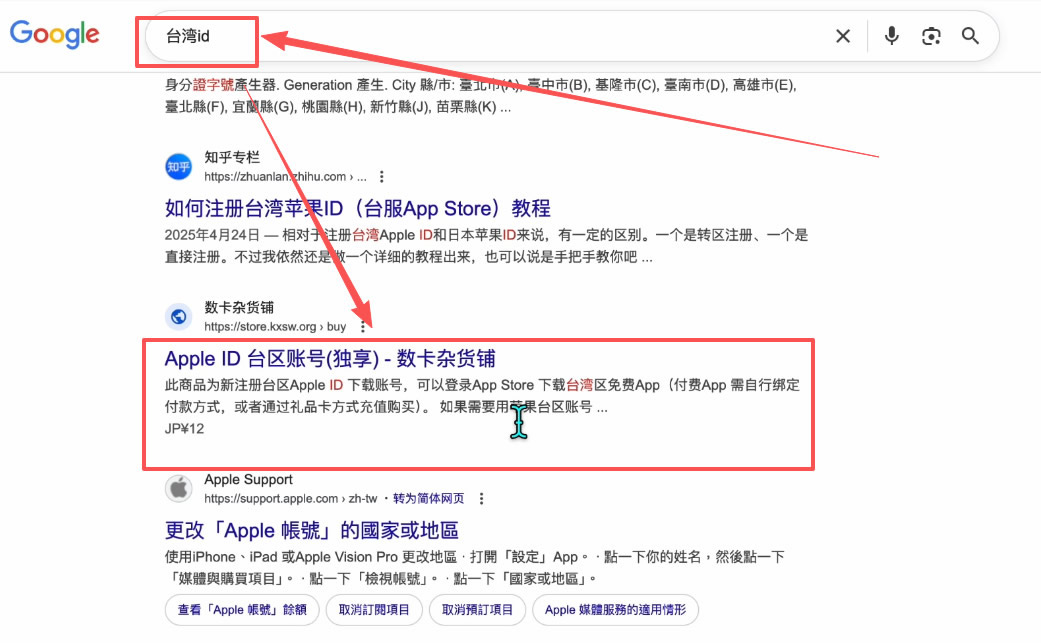Click the Google logo
The width and height of the screenshot is (1041, 643).
(54, 34)
